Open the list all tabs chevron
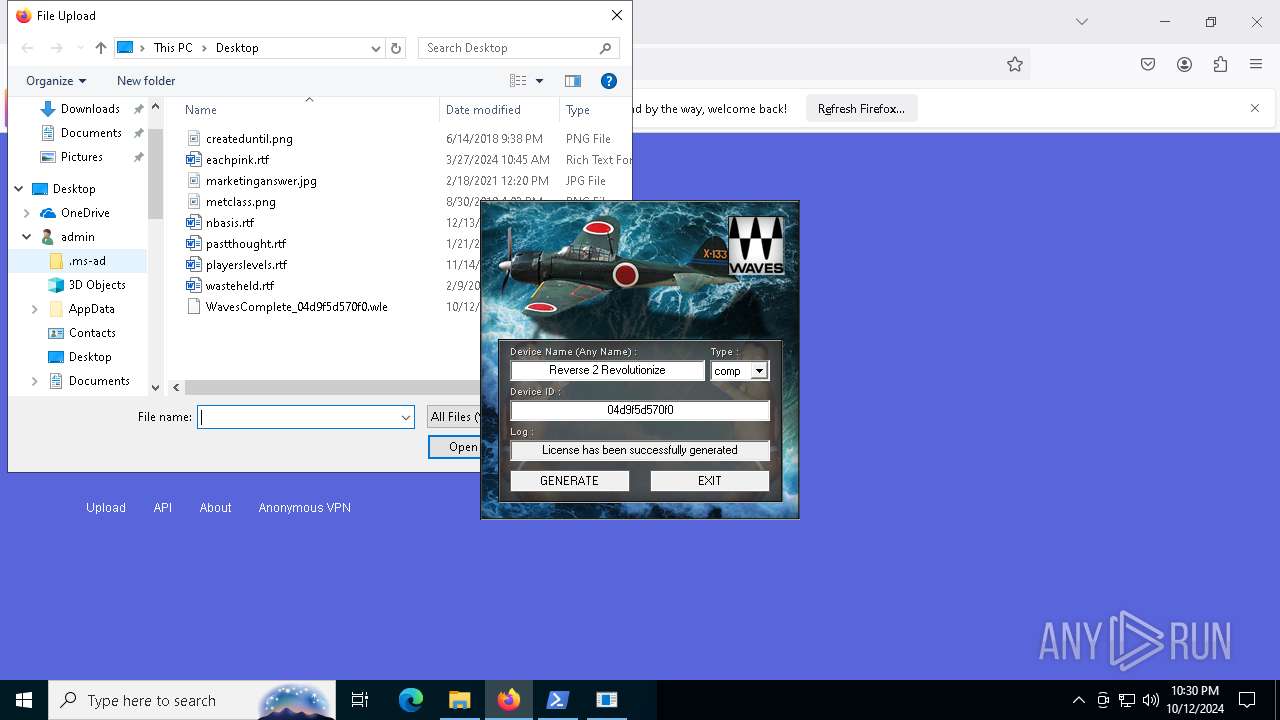This screenshot has height=720, width=1280. (x=1081, y=22)
